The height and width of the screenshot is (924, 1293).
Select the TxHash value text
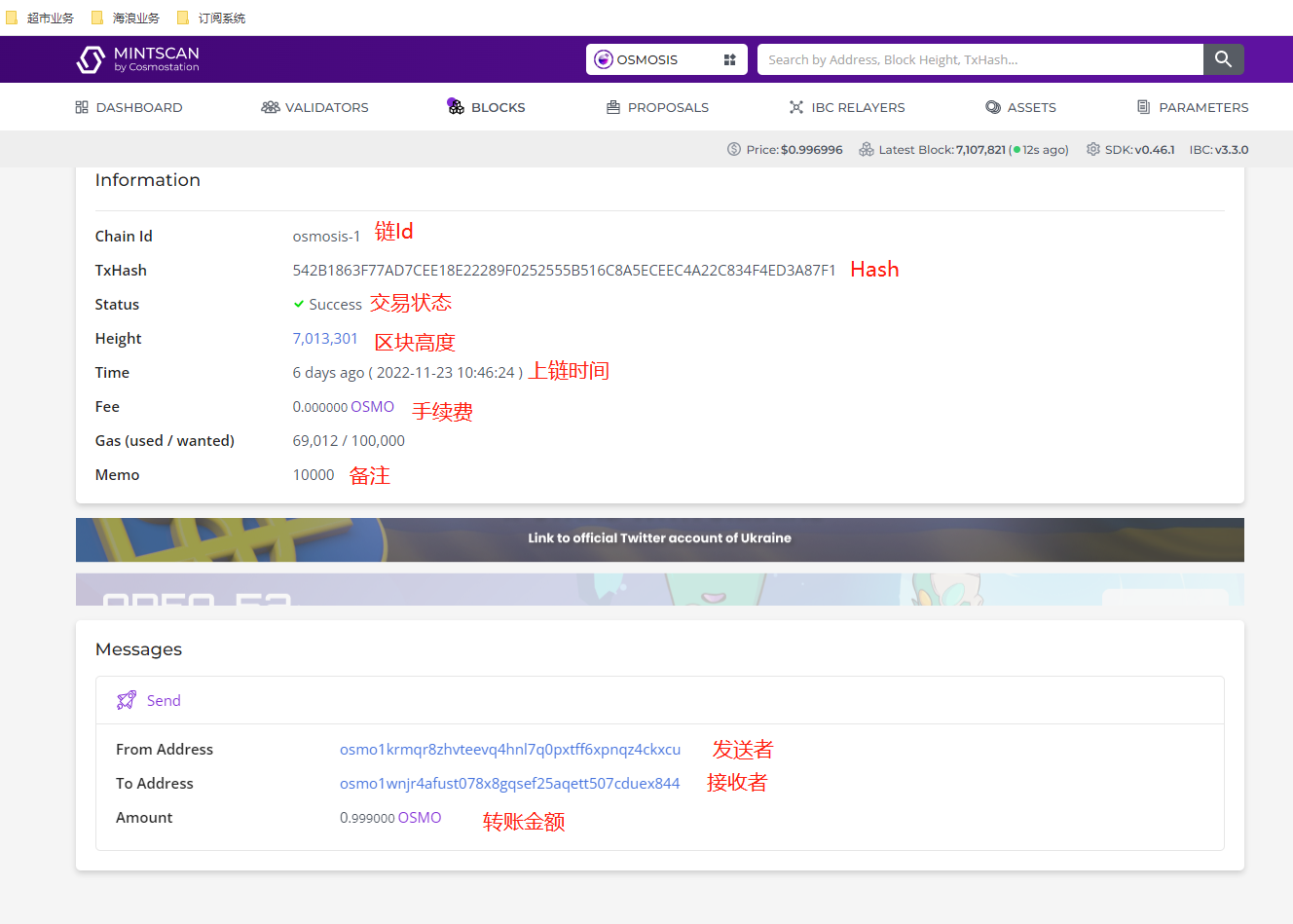click(x=564, y=271)
